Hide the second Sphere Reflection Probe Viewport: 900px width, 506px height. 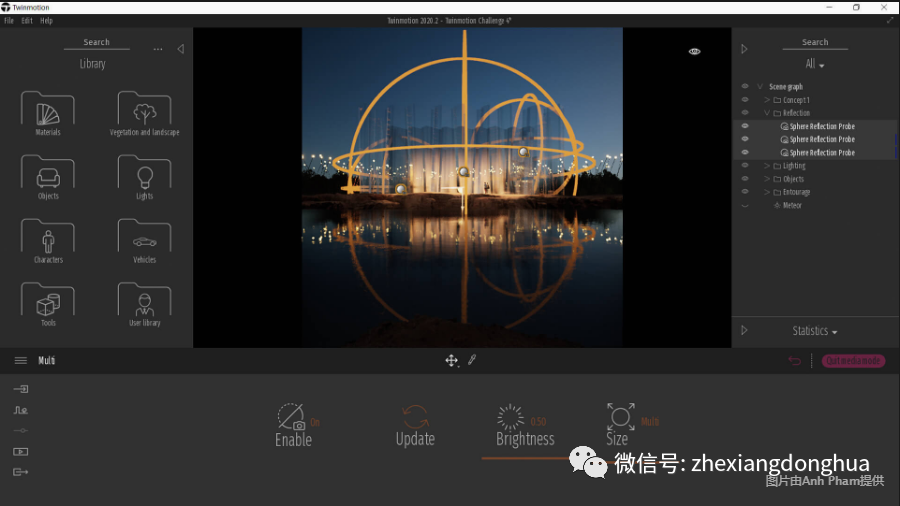tap(745, 139)
